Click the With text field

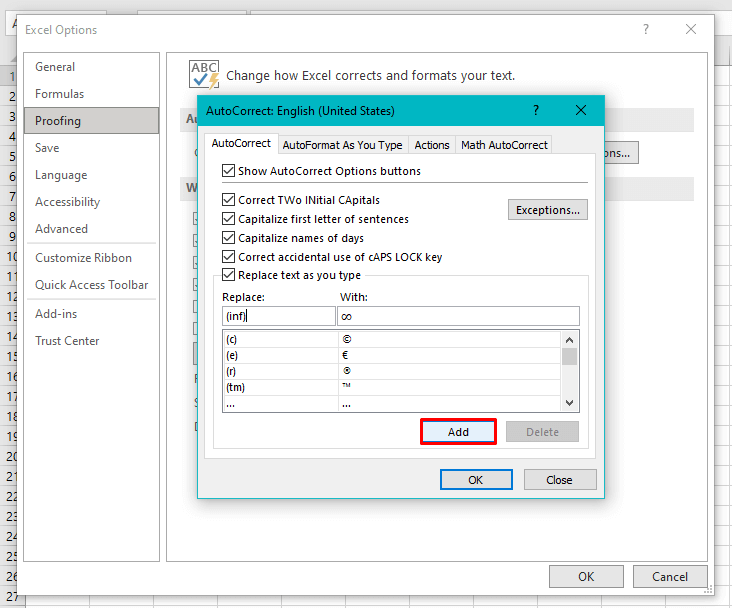click(458, 316)
